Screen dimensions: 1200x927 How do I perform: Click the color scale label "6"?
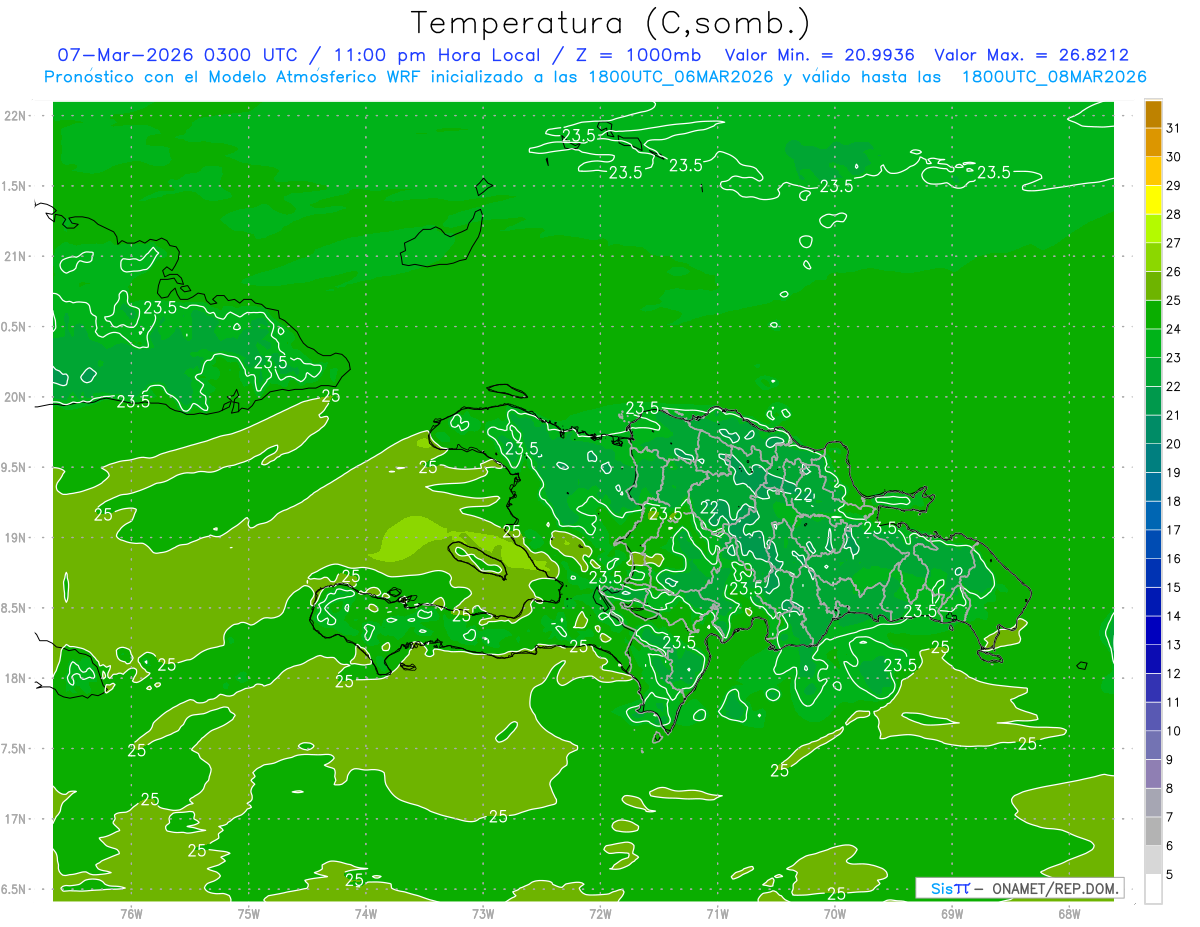[1170, 846]
